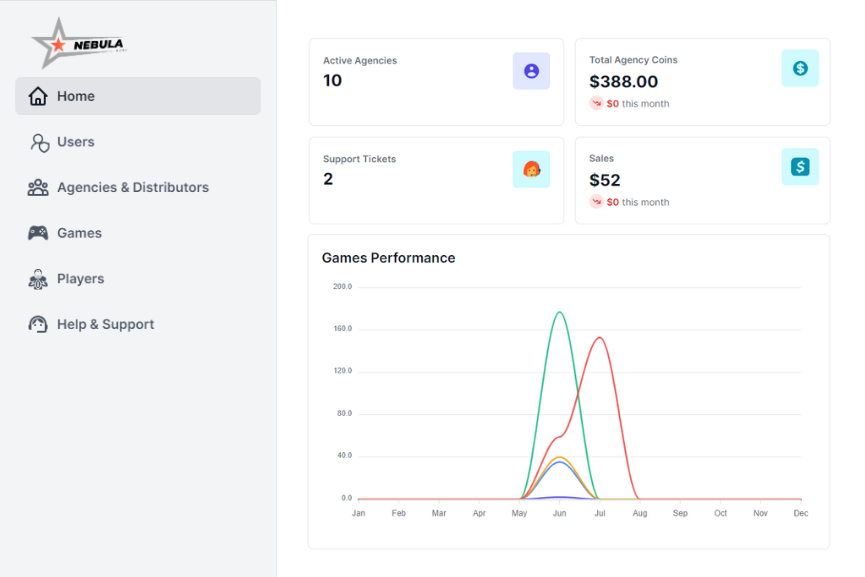The image size is (865, 577).
Task: Click the Support Tickets agent icon
Action: (x=531, y=169)
